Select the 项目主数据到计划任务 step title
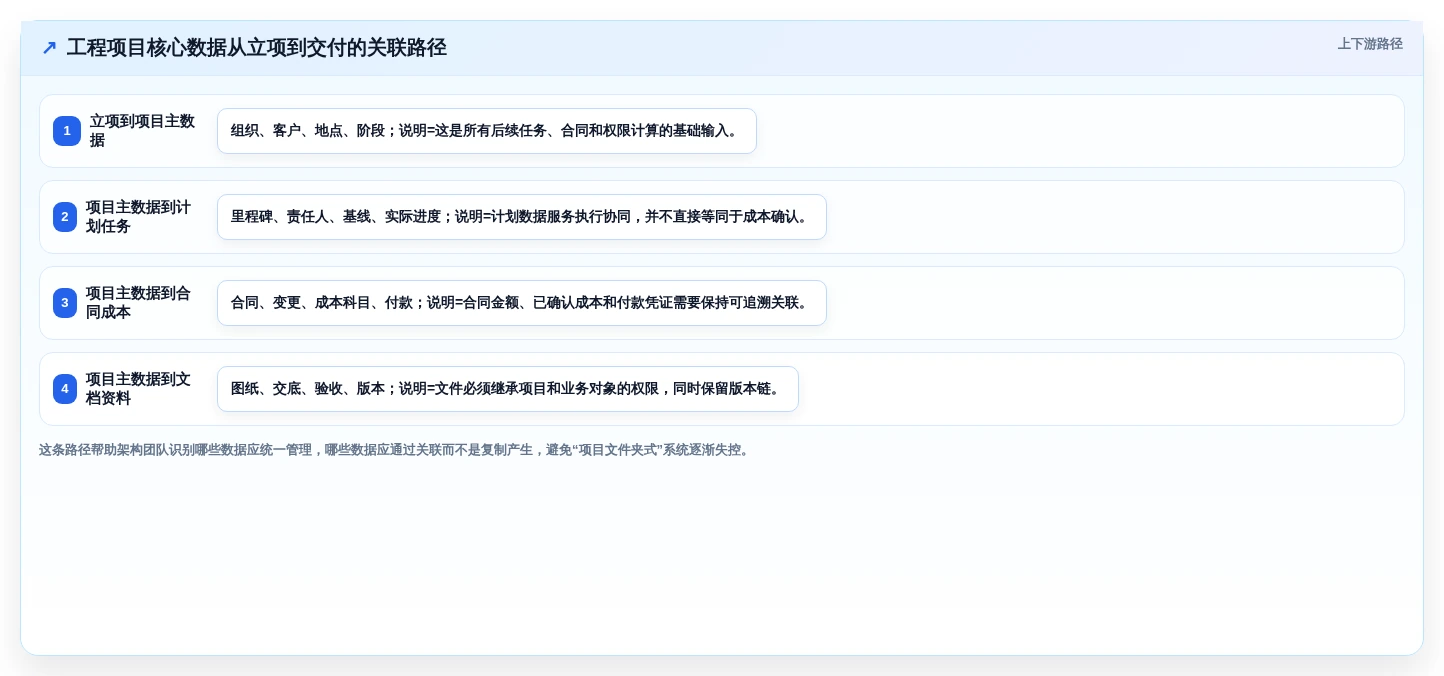 [139, 217]
